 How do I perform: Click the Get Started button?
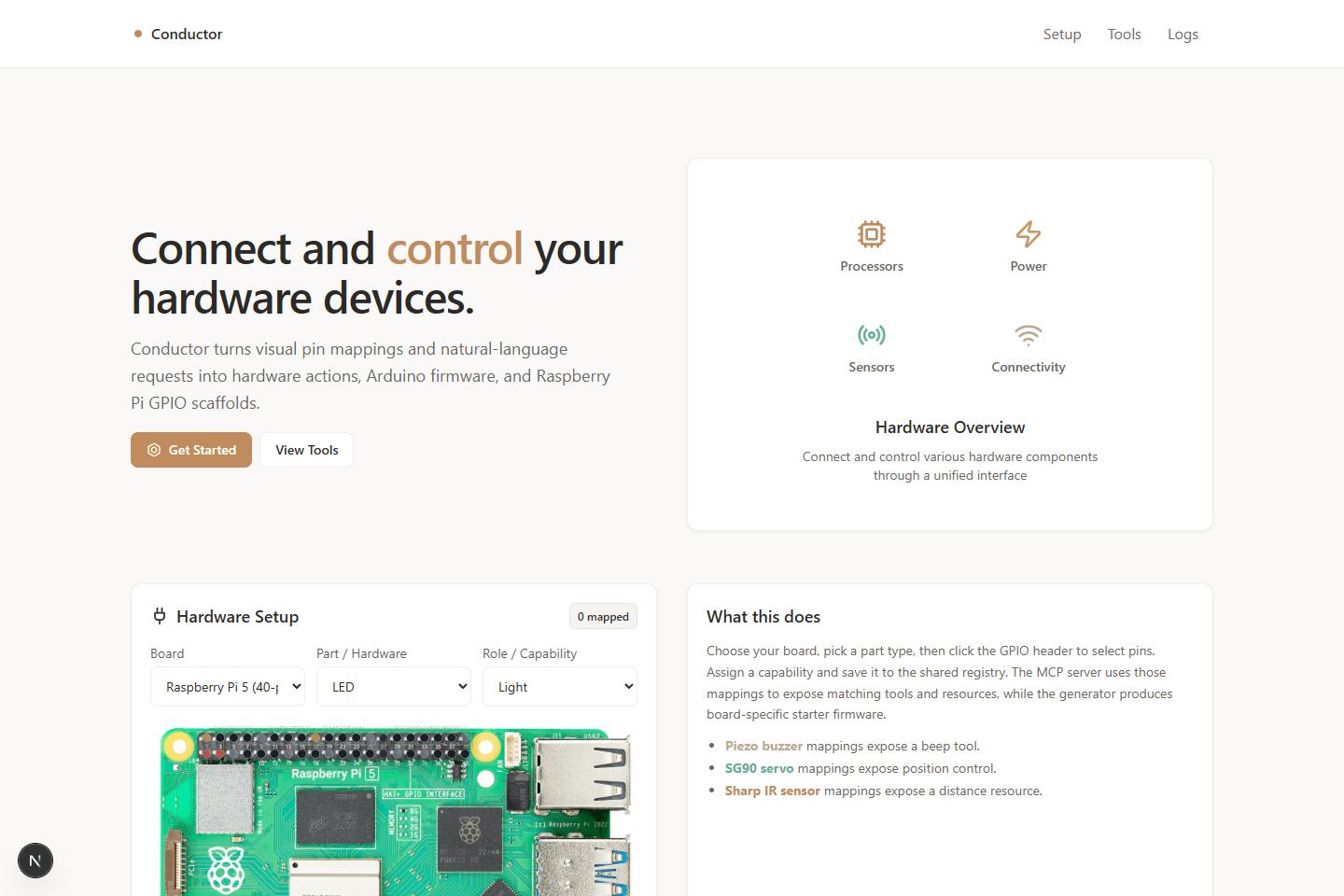click(x=191, y=450)
